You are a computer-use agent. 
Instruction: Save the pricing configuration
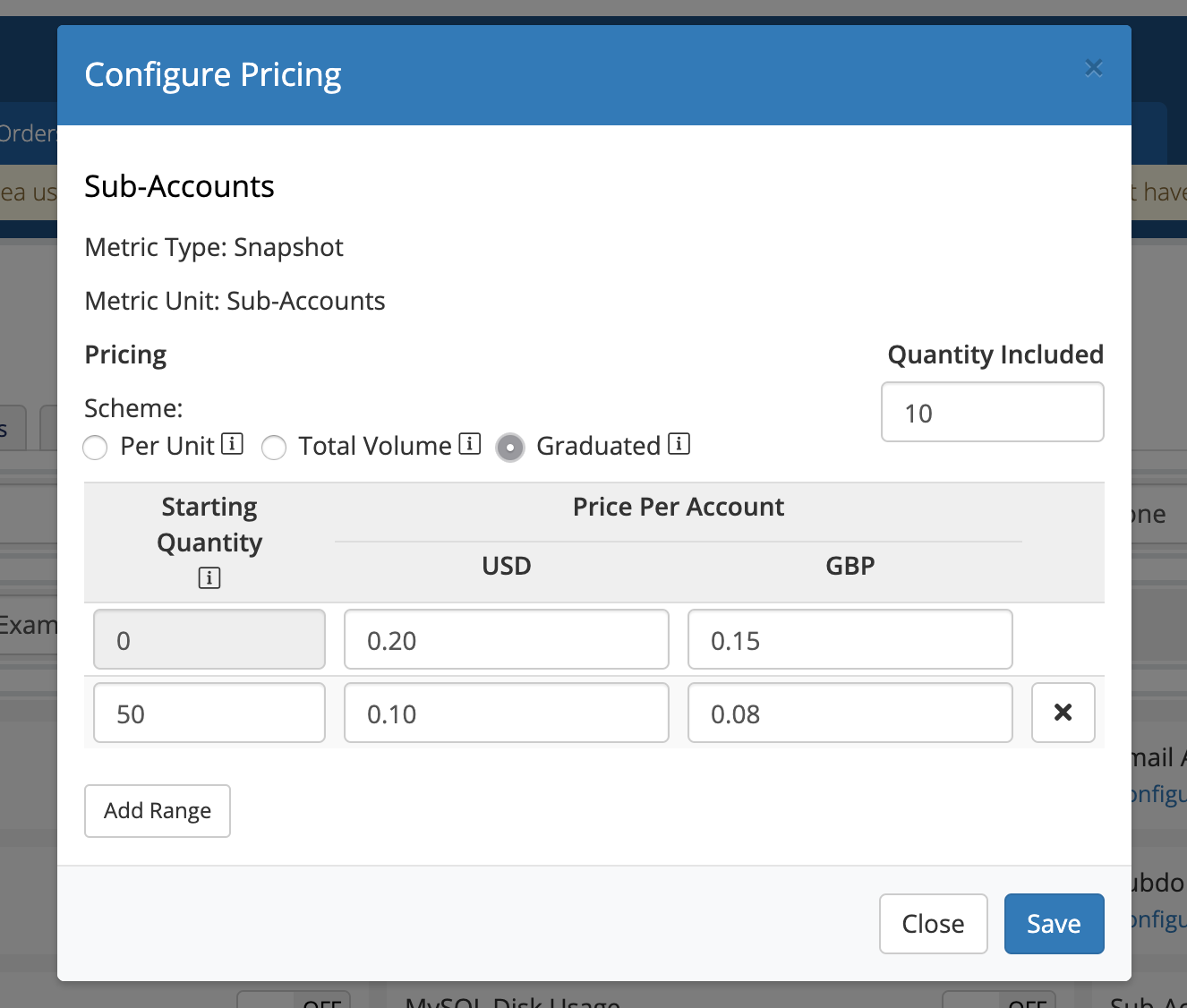click(1055, 924)
